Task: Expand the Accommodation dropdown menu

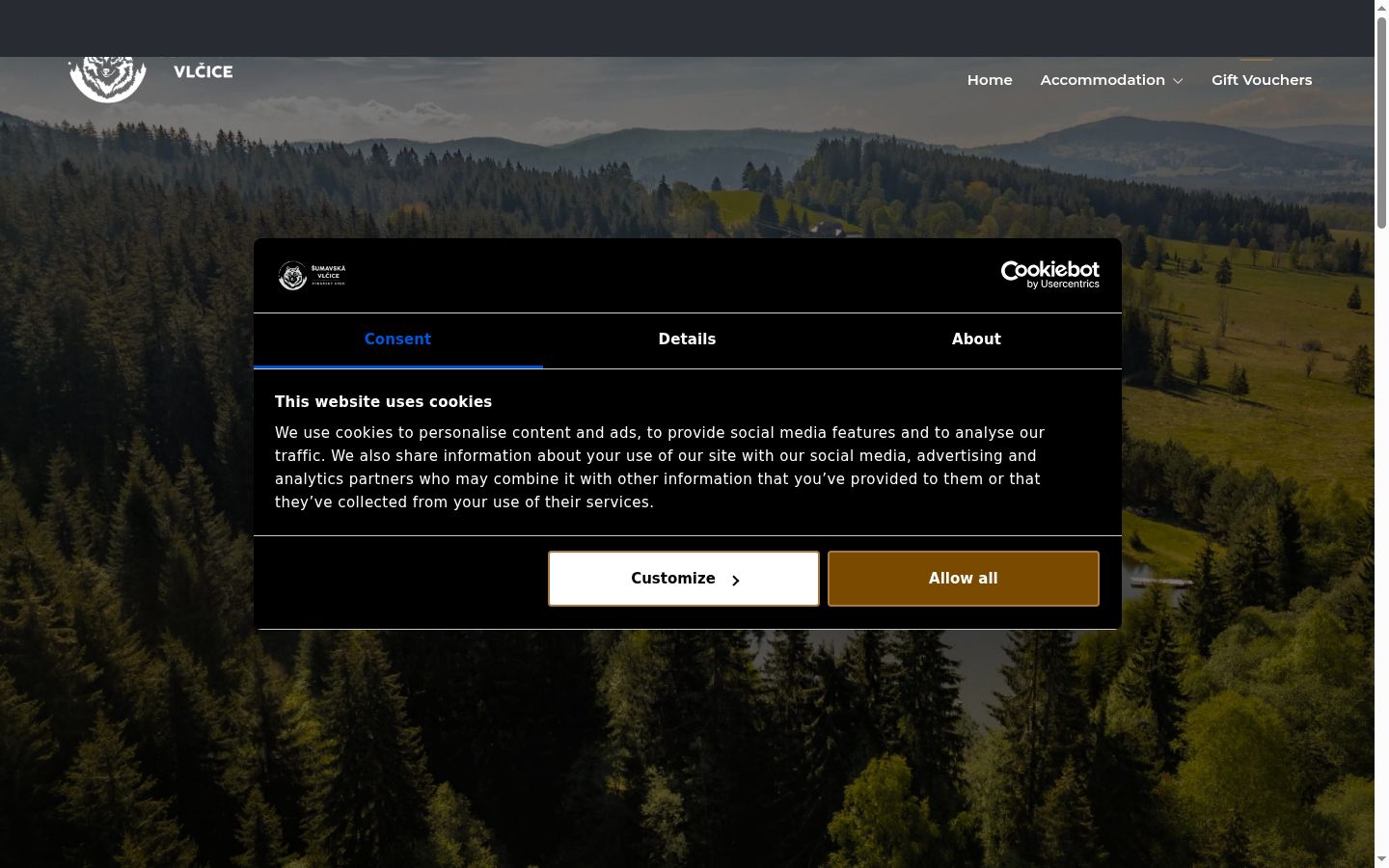Action: tap(1111, 80)
